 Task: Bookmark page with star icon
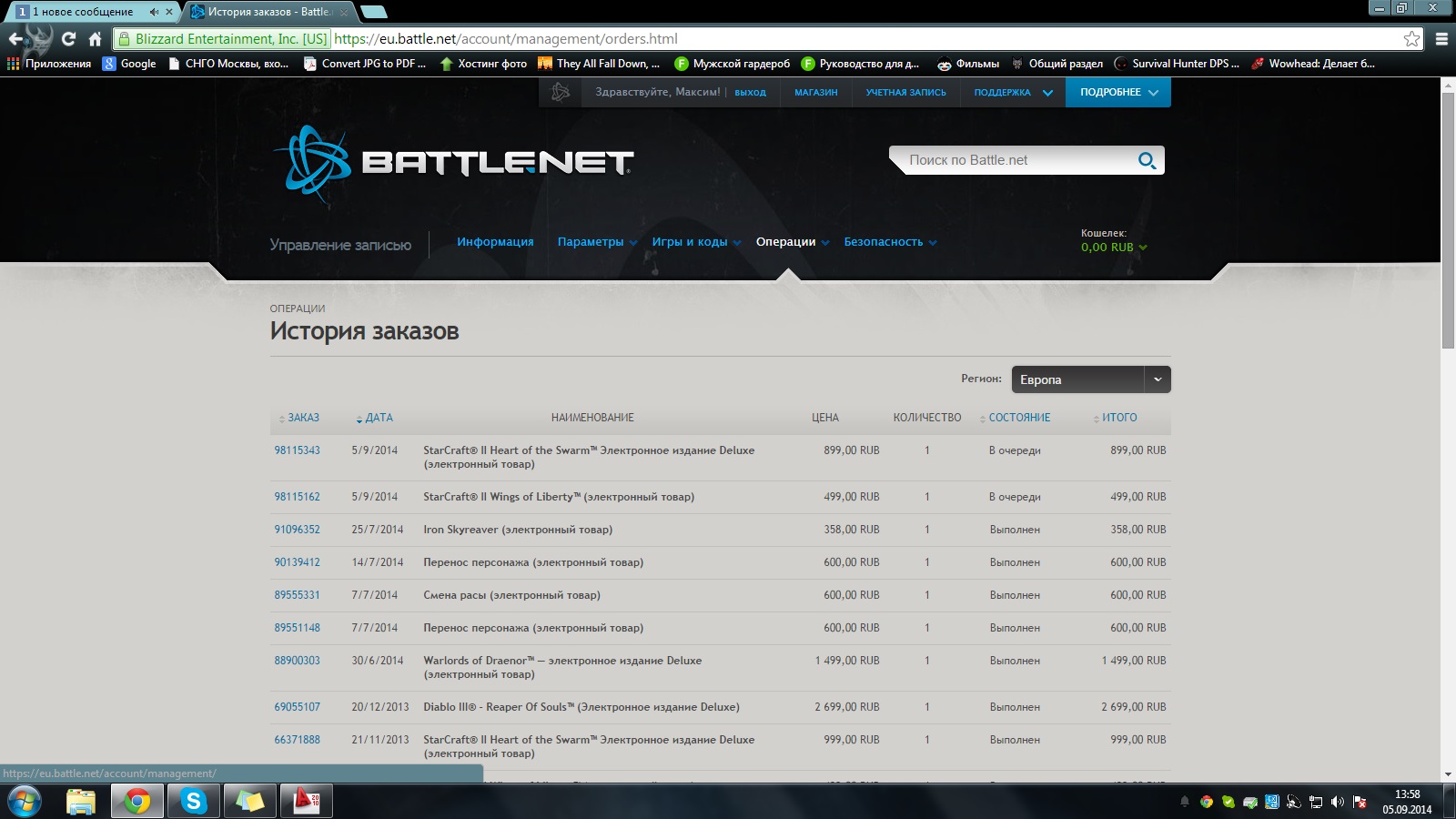pos(1411,38)
